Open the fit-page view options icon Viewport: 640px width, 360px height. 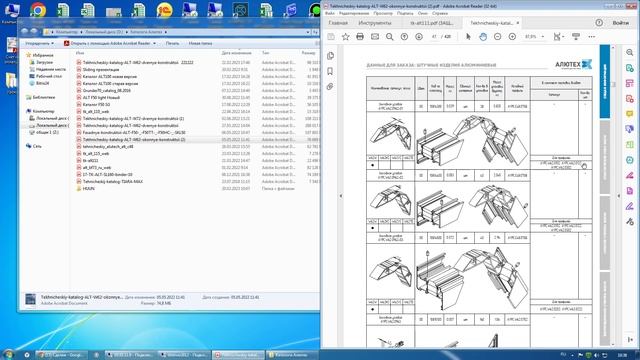click(x=558, y=37)
